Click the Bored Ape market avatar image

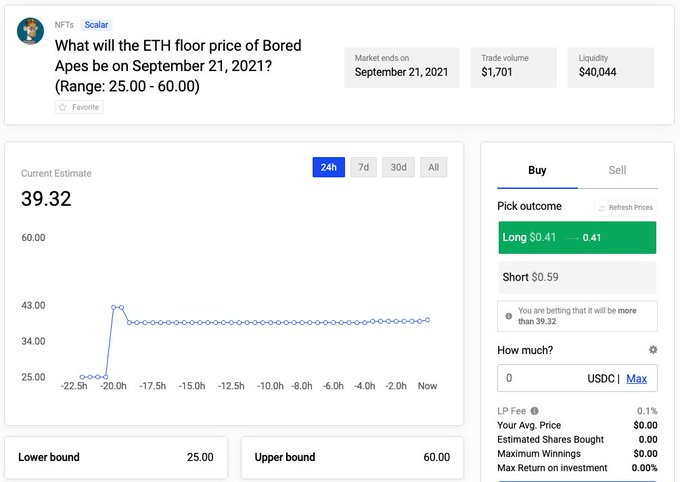tap(30, 31)
